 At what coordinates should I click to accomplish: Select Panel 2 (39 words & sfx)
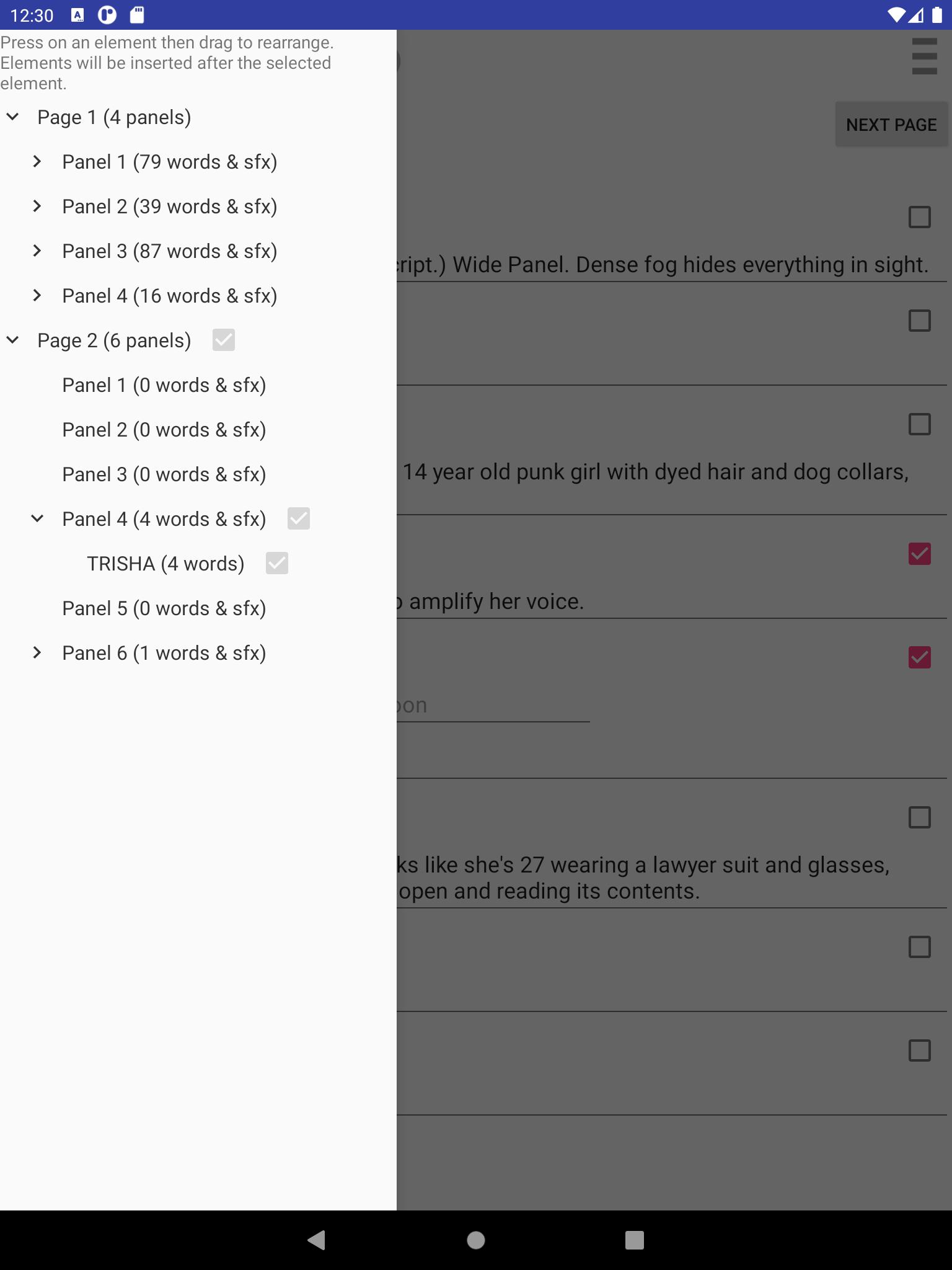click(169, 206)
